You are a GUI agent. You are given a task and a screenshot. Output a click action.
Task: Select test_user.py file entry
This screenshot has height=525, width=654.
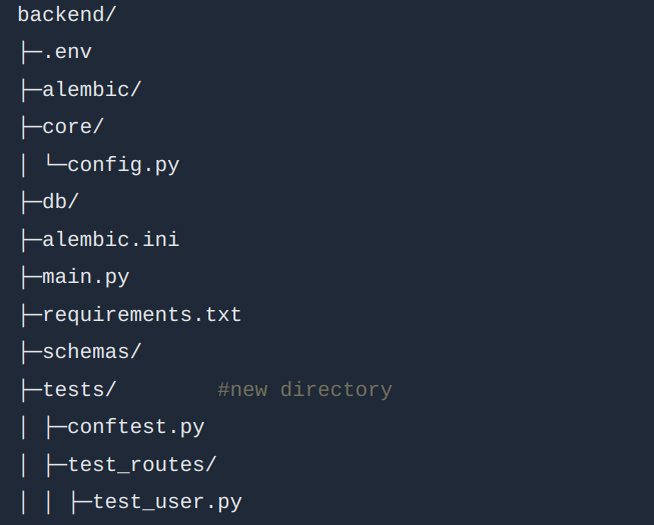coord(167,502)
